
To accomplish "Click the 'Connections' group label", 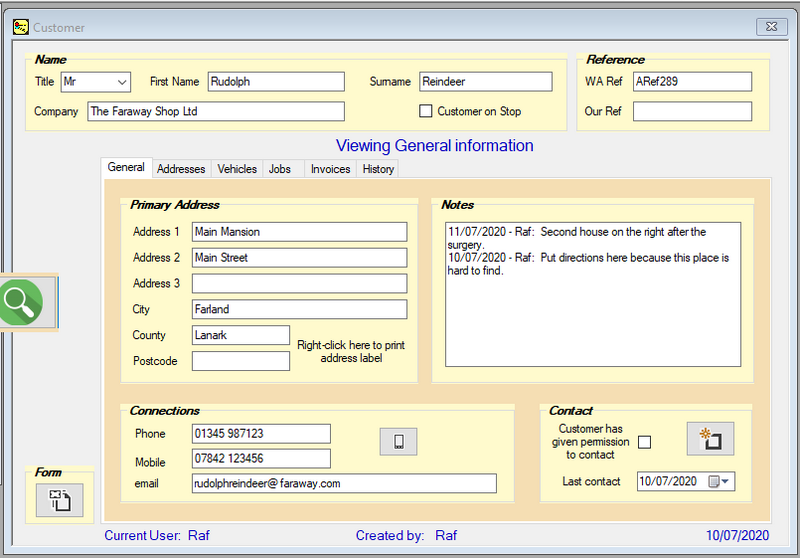I will pos(164,411).
